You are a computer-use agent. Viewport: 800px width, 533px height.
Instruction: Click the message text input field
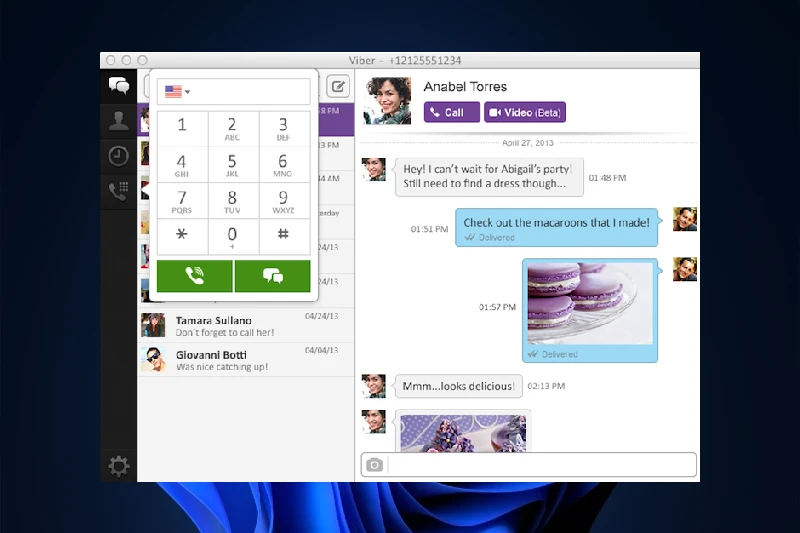tap(540, 465)
